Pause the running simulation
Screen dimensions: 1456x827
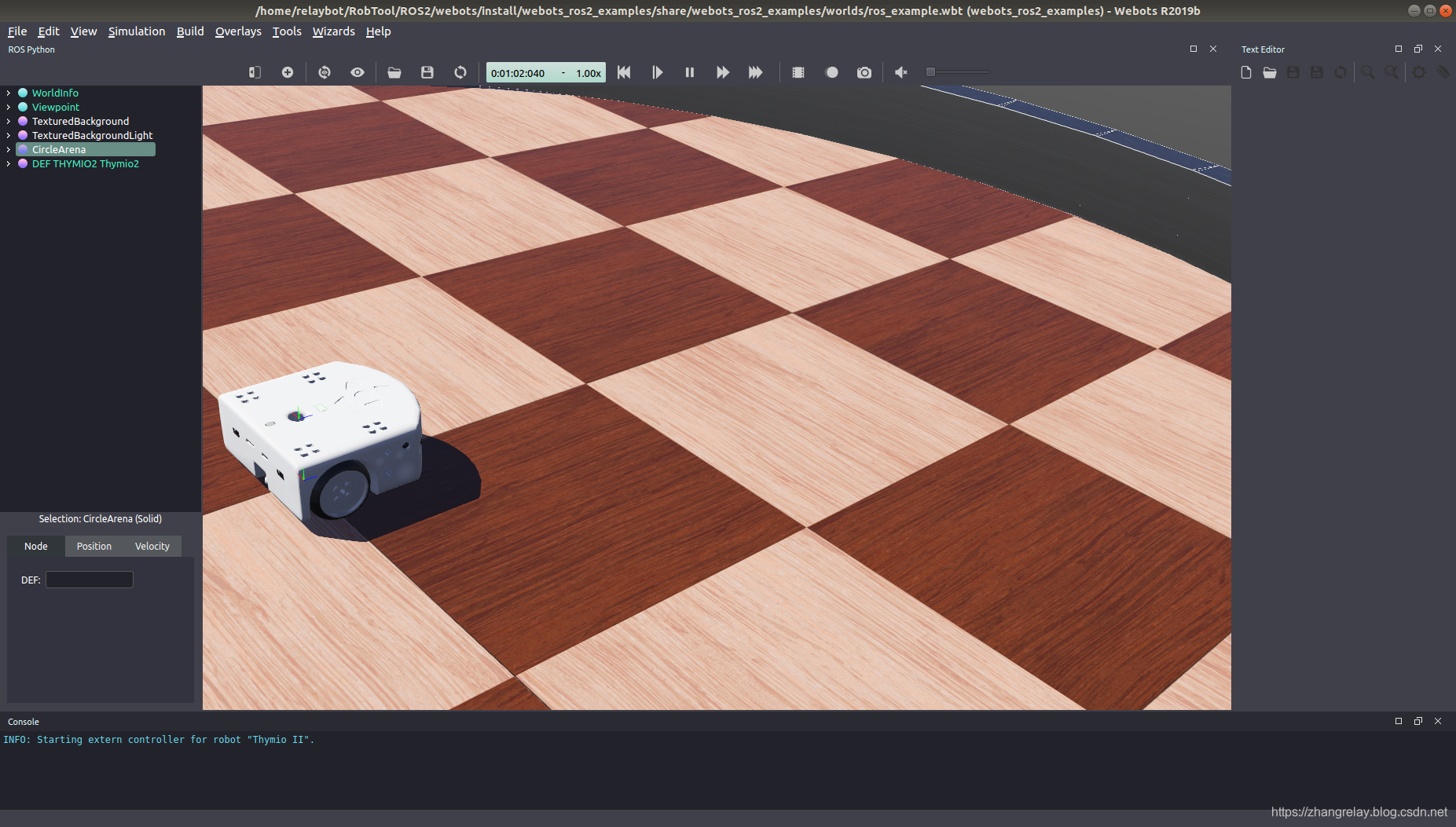tap(690, 72)
